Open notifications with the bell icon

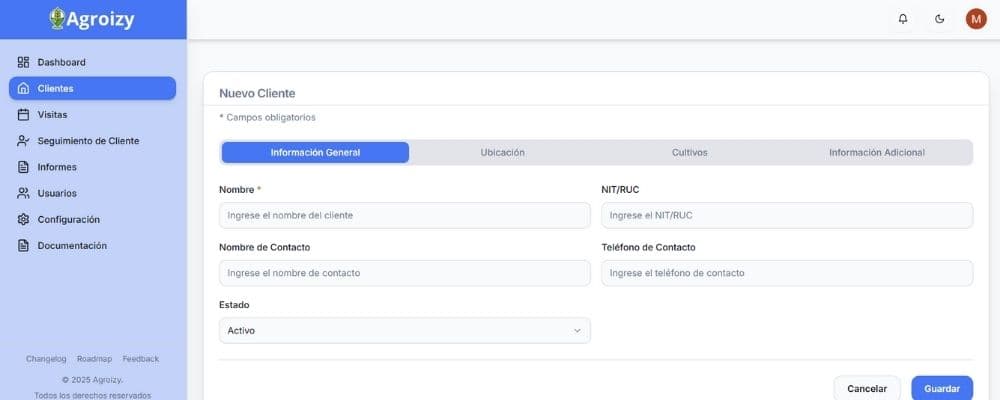coord(903,19)
